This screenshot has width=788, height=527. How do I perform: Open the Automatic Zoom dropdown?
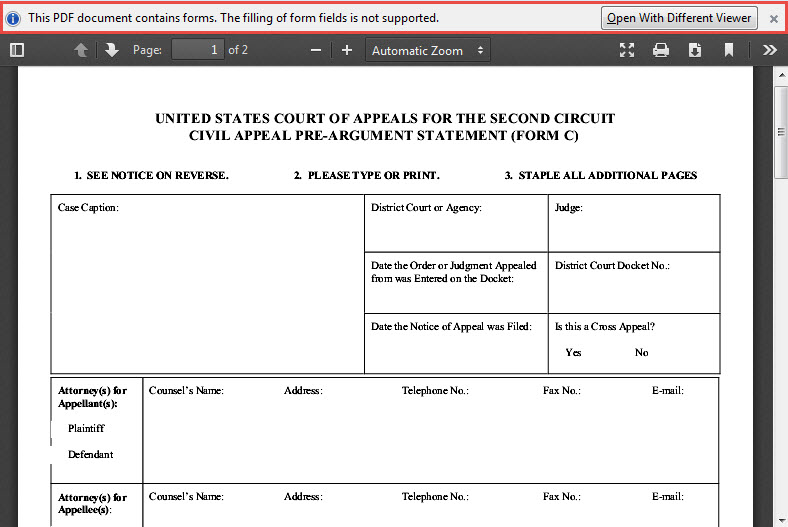point(427,50)
